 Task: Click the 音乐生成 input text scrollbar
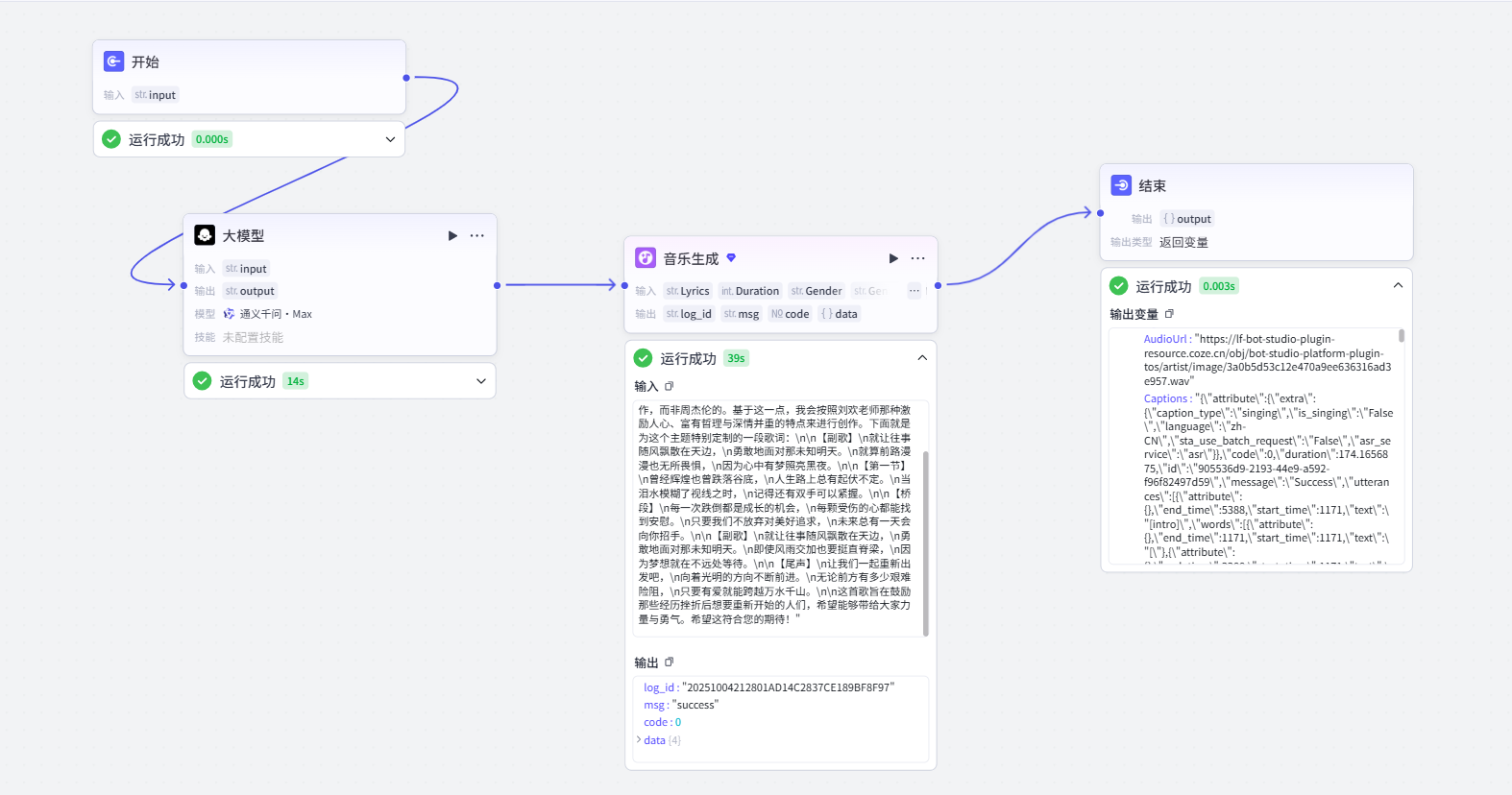click(x=926, y=543)
